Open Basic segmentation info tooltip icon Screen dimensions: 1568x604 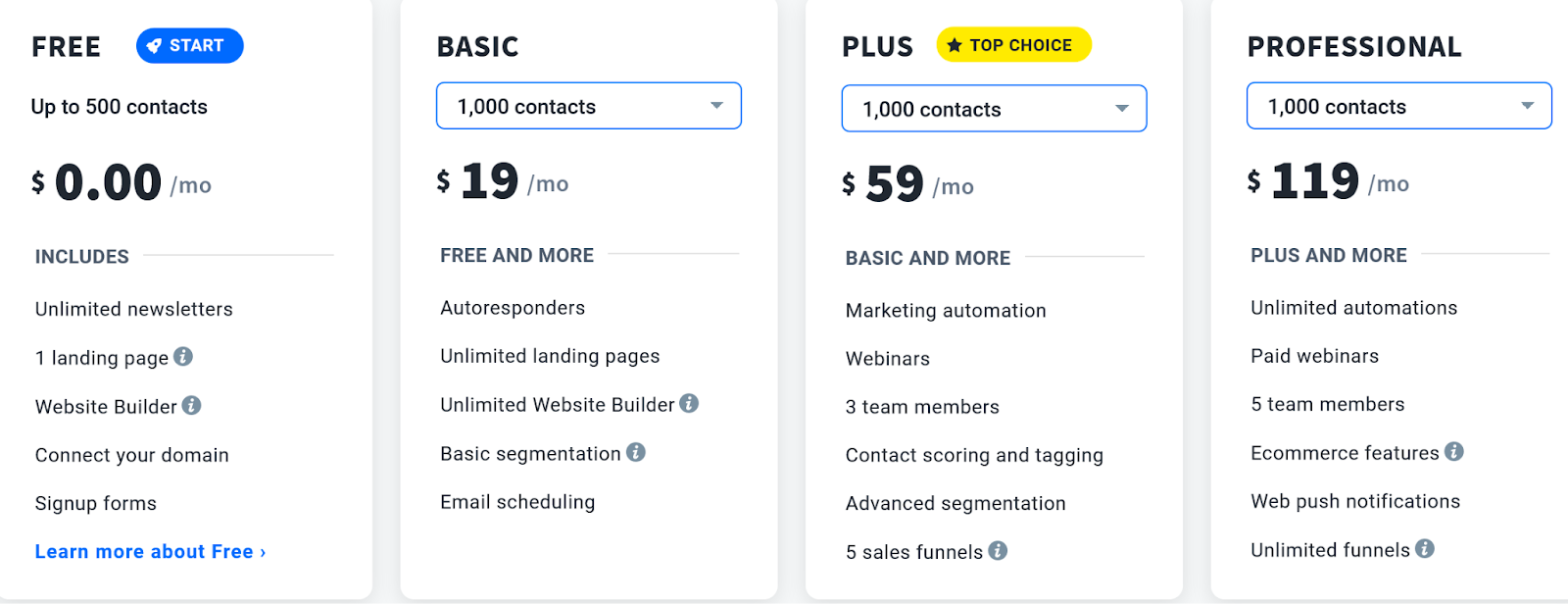point(636,452)
